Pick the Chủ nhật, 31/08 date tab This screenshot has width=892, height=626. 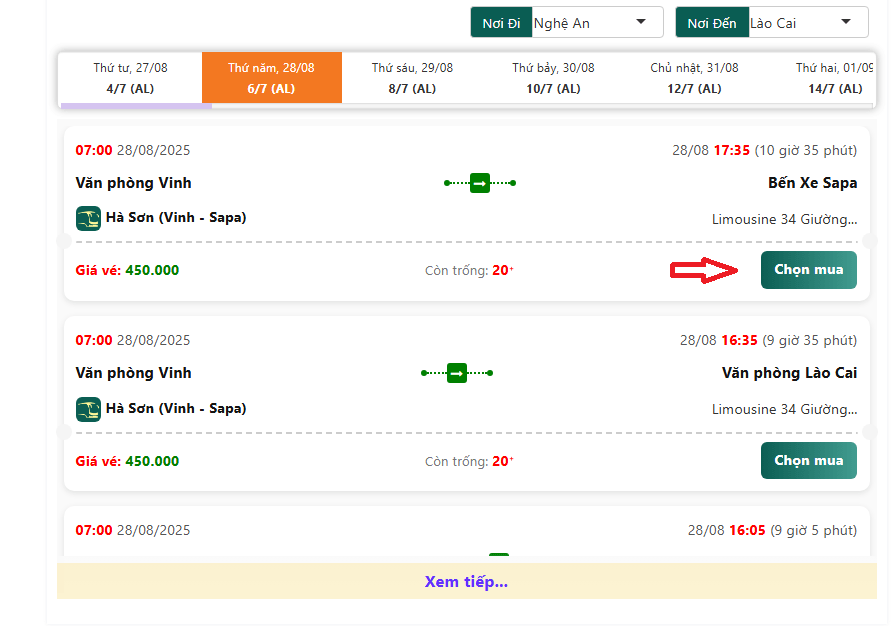[694, 78]
